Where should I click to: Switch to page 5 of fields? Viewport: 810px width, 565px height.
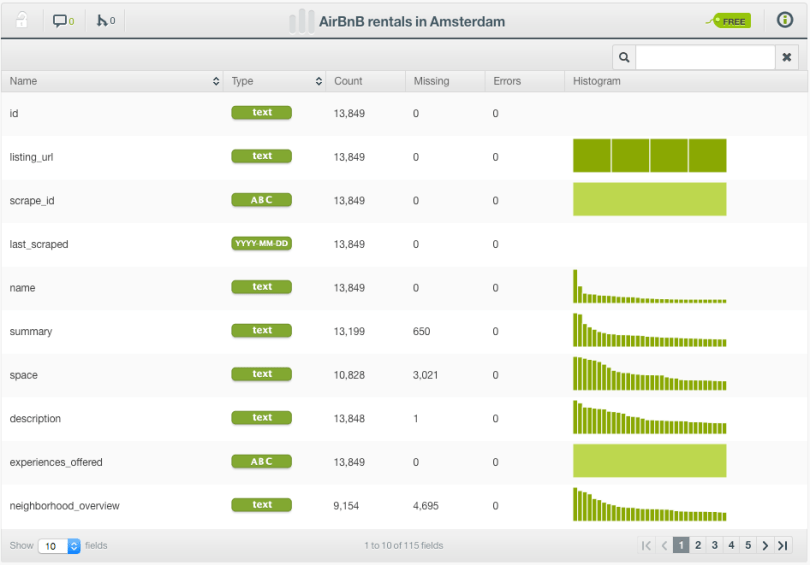[x=748, y=545]
